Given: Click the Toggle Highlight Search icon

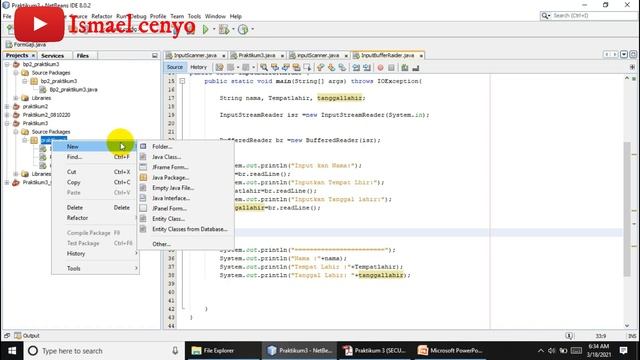Looking at the screenshot, I should click(x=296, y=67).
